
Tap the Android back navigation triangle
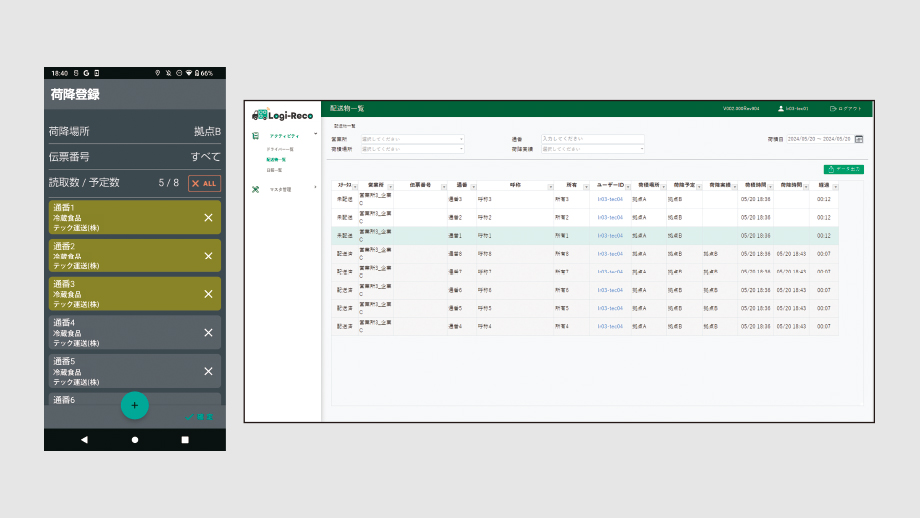coord(84,439)
